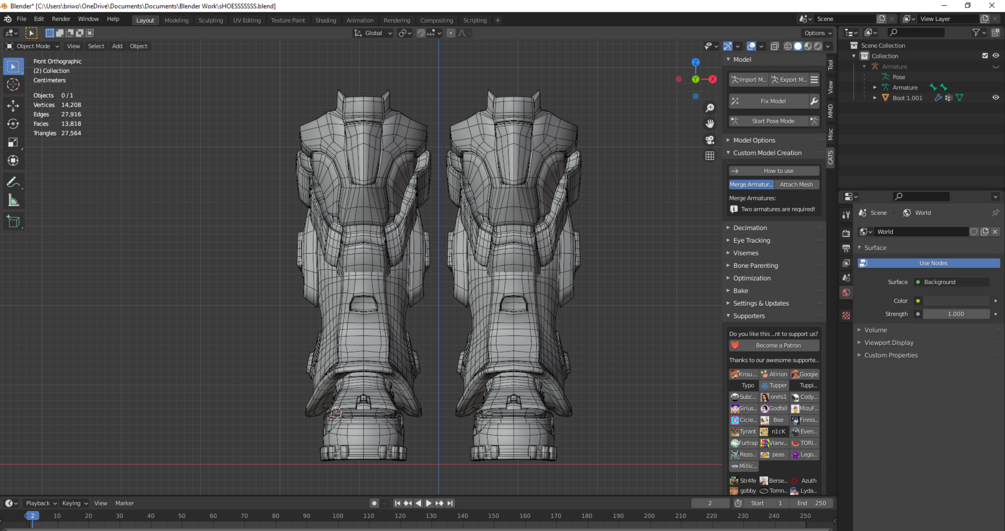Toggle Collection exclude checkbox in outliner

[x=985, y=56]
